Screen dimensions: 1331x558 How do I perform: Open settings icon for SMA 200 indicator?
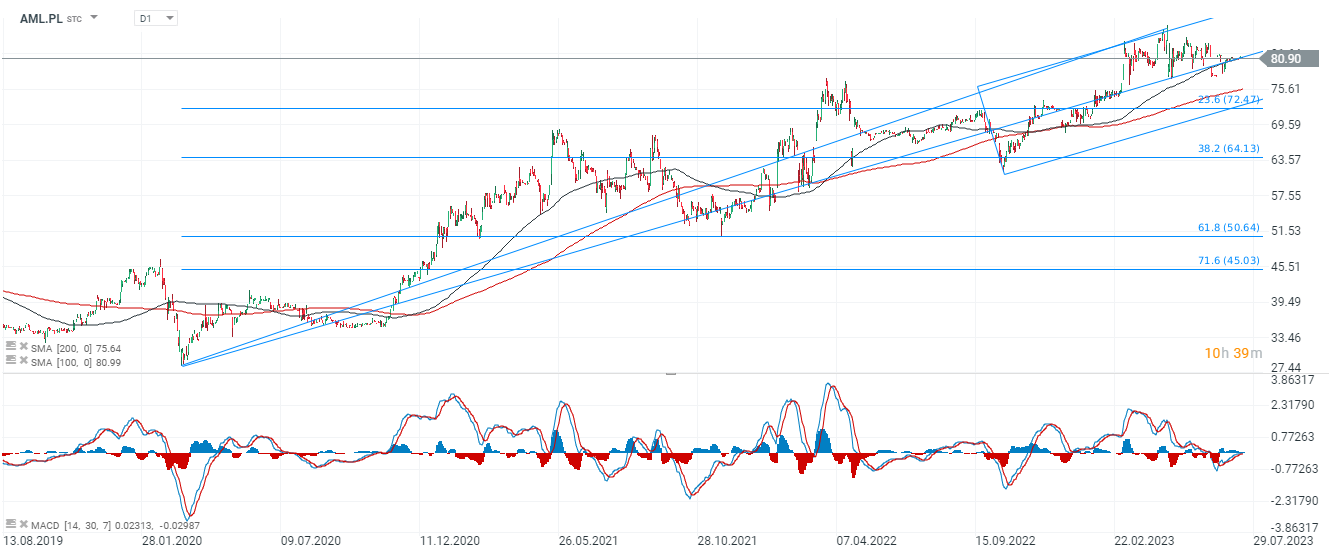pyautogui.click(x=10, y=346)
